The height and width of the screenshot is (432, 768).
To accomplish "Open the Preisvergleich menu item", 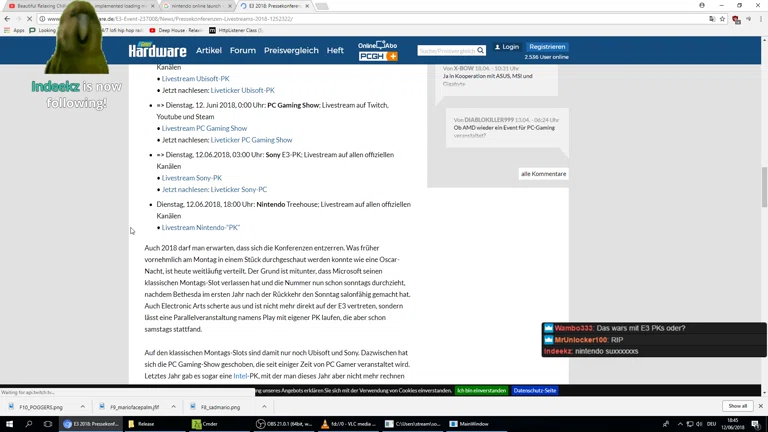I will click(291, 50).
